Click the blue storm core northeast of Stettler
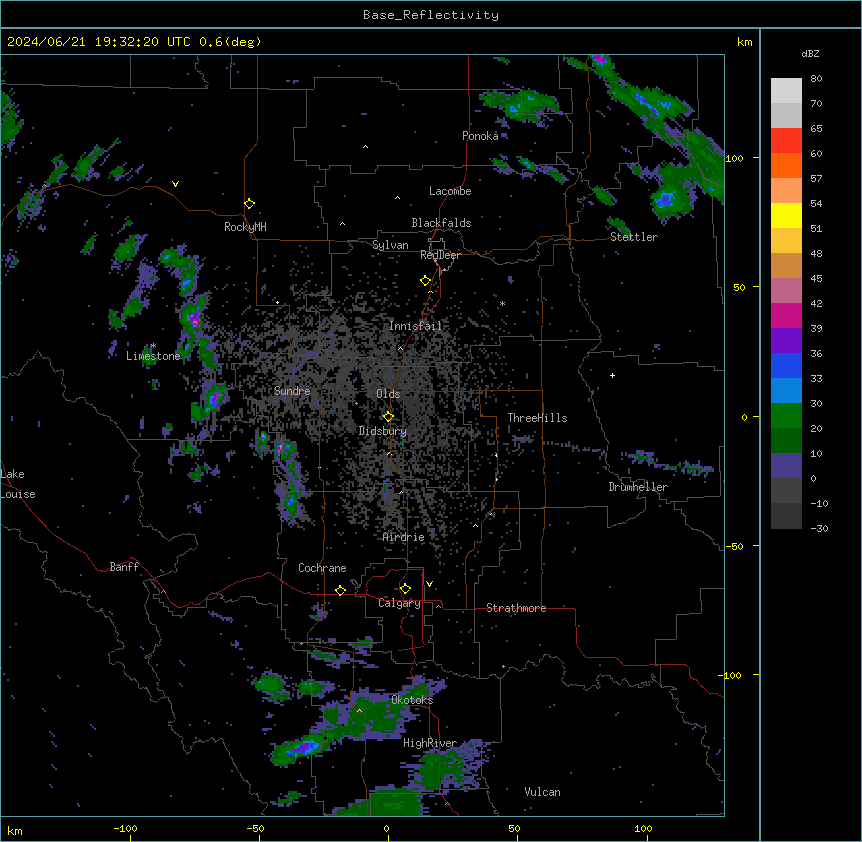The height and width of the screenshot is (842, 862). coord(666,198)
